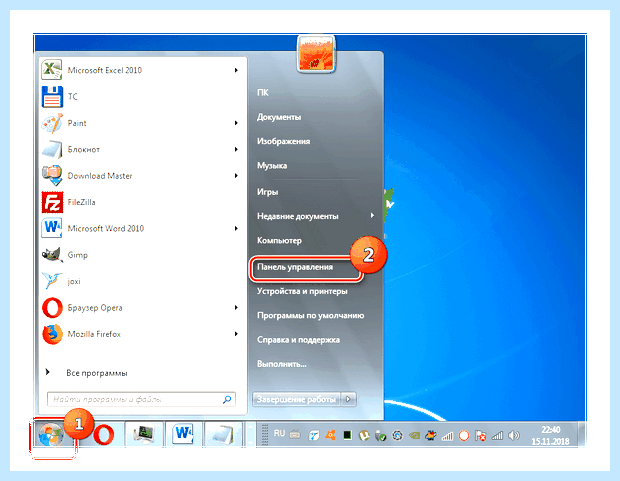Image resolution: width=620 pixels, height=481 pixels.
Task: Click the user account picture
Action: coord(316,54)
